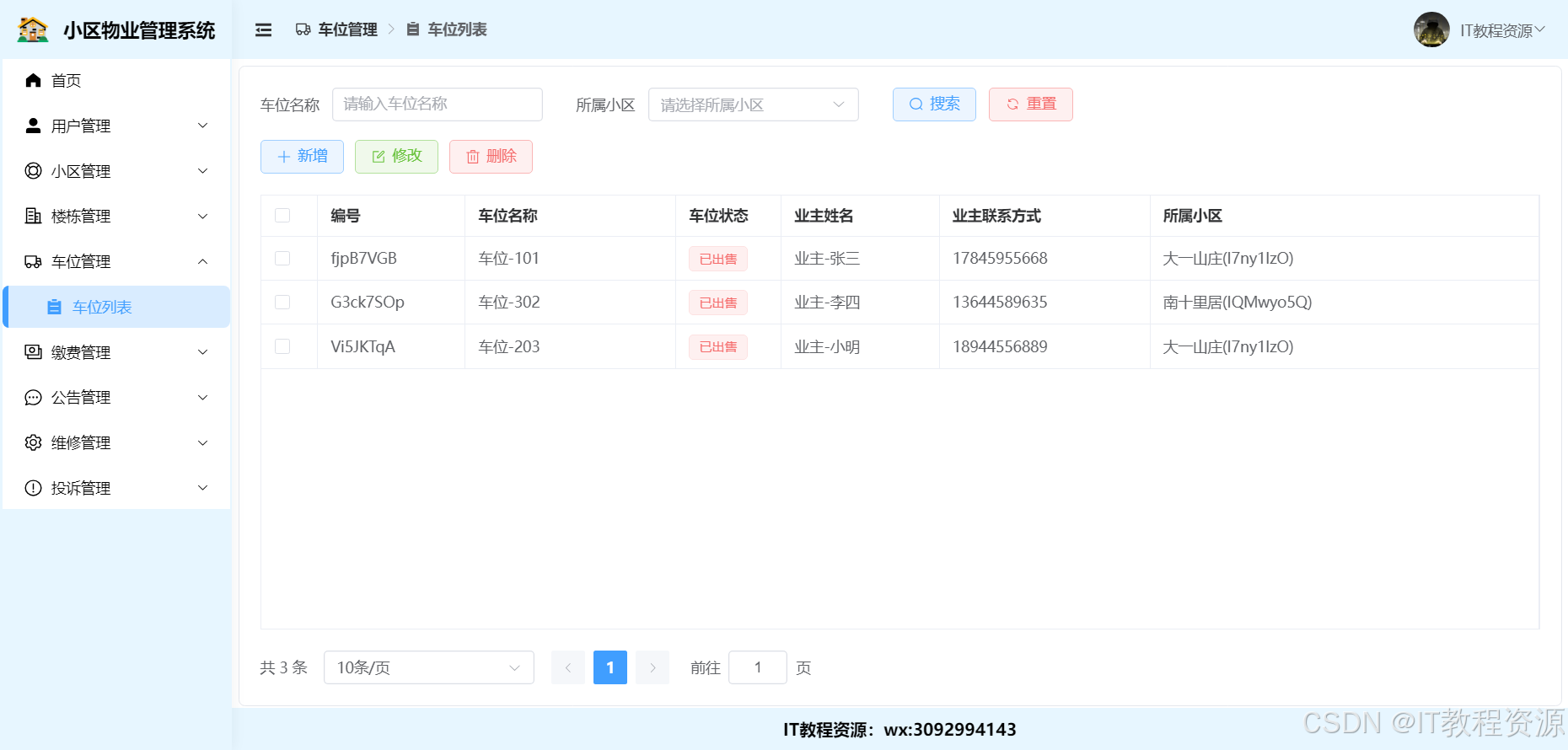
Task: Open the 10条/页 page size dropdown
Action: 429,667
